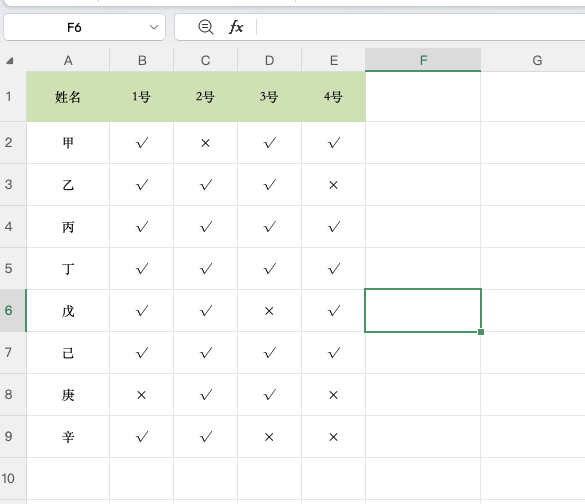585x504 pixels.
Task: Click the check mark in 己's 3号 column
Action: 269,353
